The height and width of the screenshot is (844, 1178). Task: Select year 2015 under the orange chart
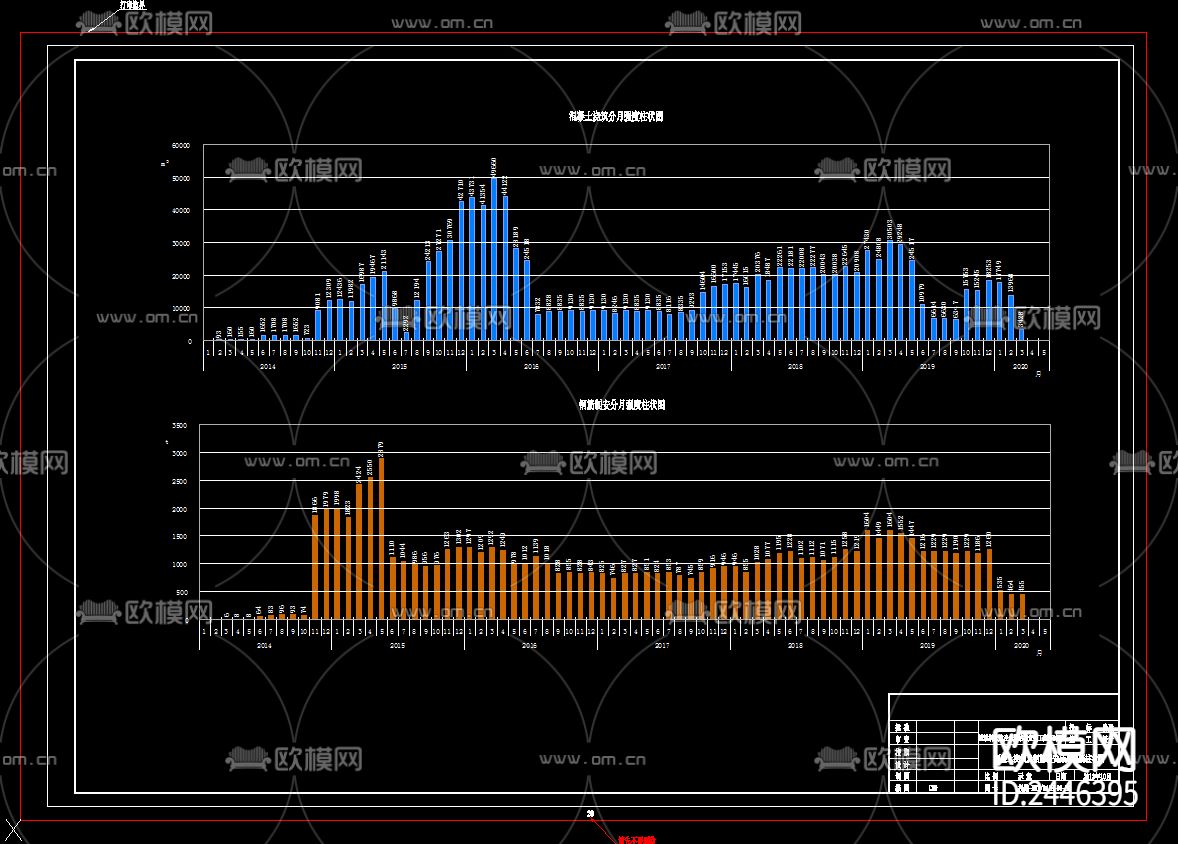[397, 646]
